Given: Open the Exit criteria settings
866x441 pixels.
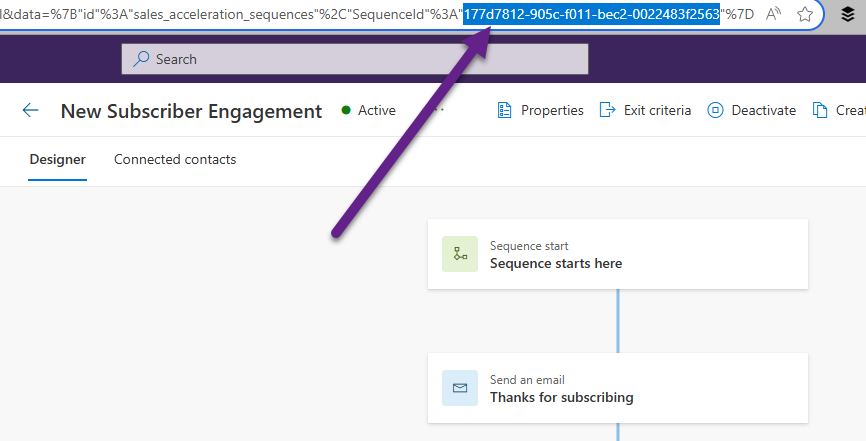Looking at the screenshot, I should (646, 111).
